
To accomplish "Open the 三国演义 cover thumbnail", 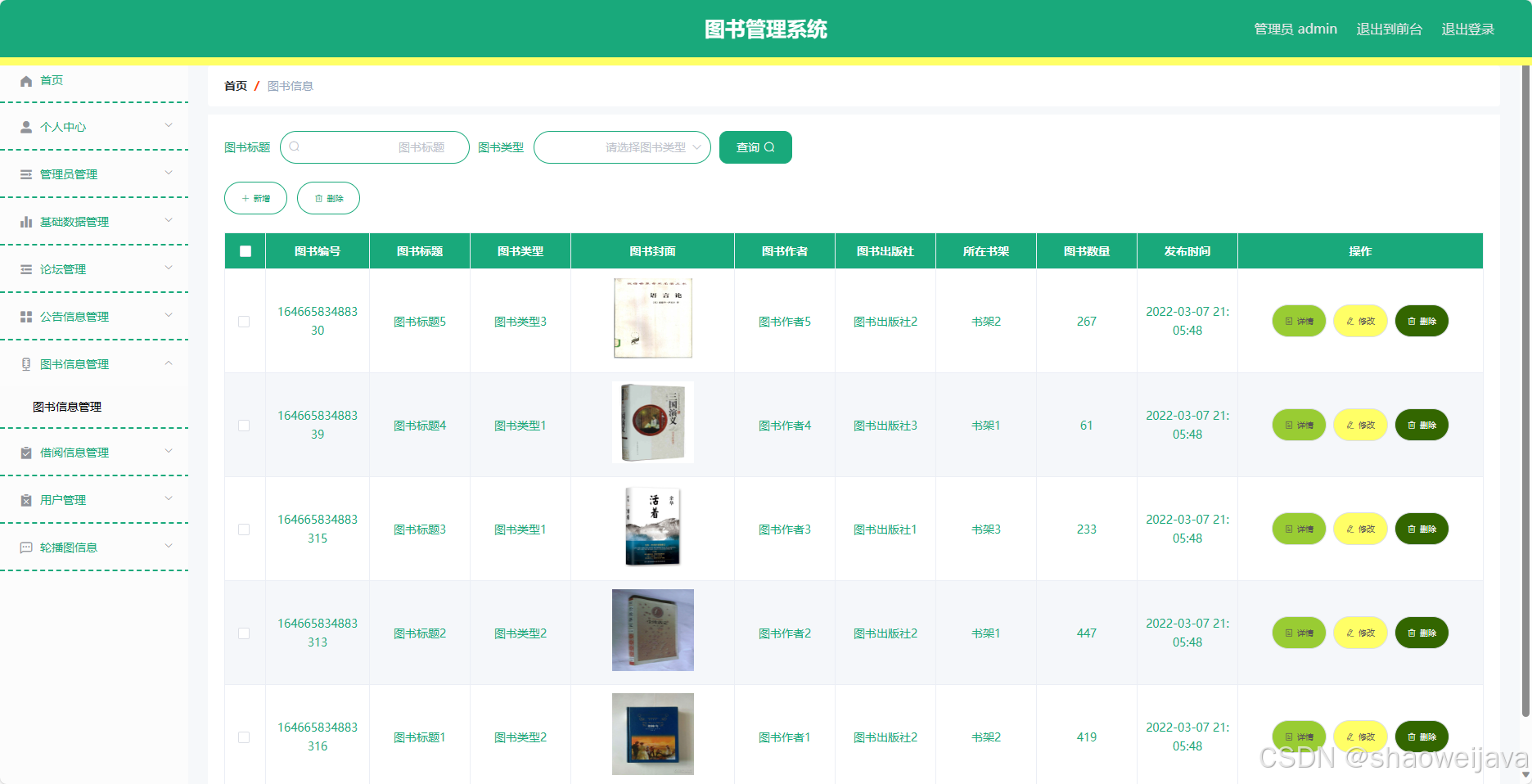I will pyautogui.click(x=653, y=422).
